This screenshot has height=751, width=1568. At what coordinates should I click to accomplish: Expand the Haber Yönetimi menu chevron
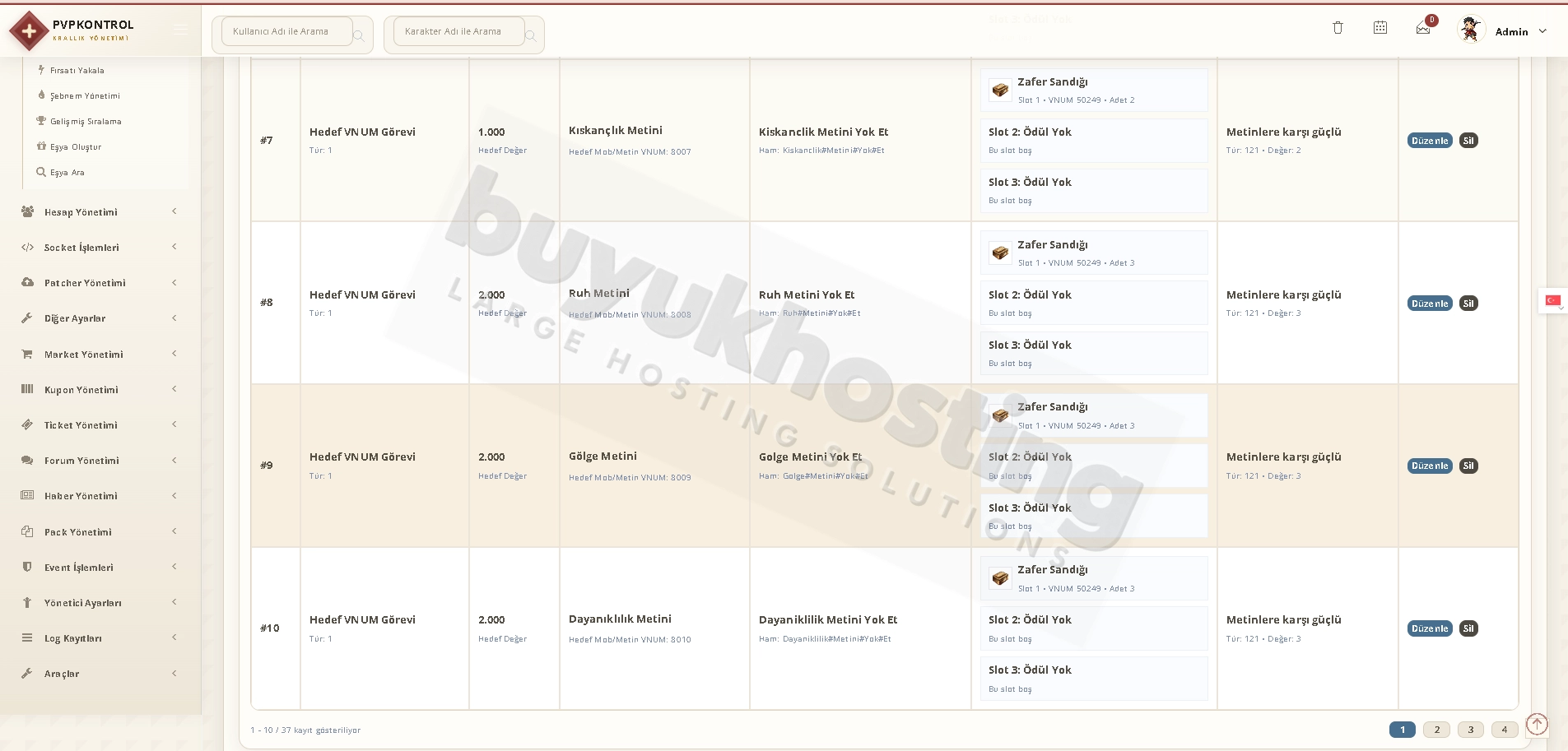coord(174,495)
